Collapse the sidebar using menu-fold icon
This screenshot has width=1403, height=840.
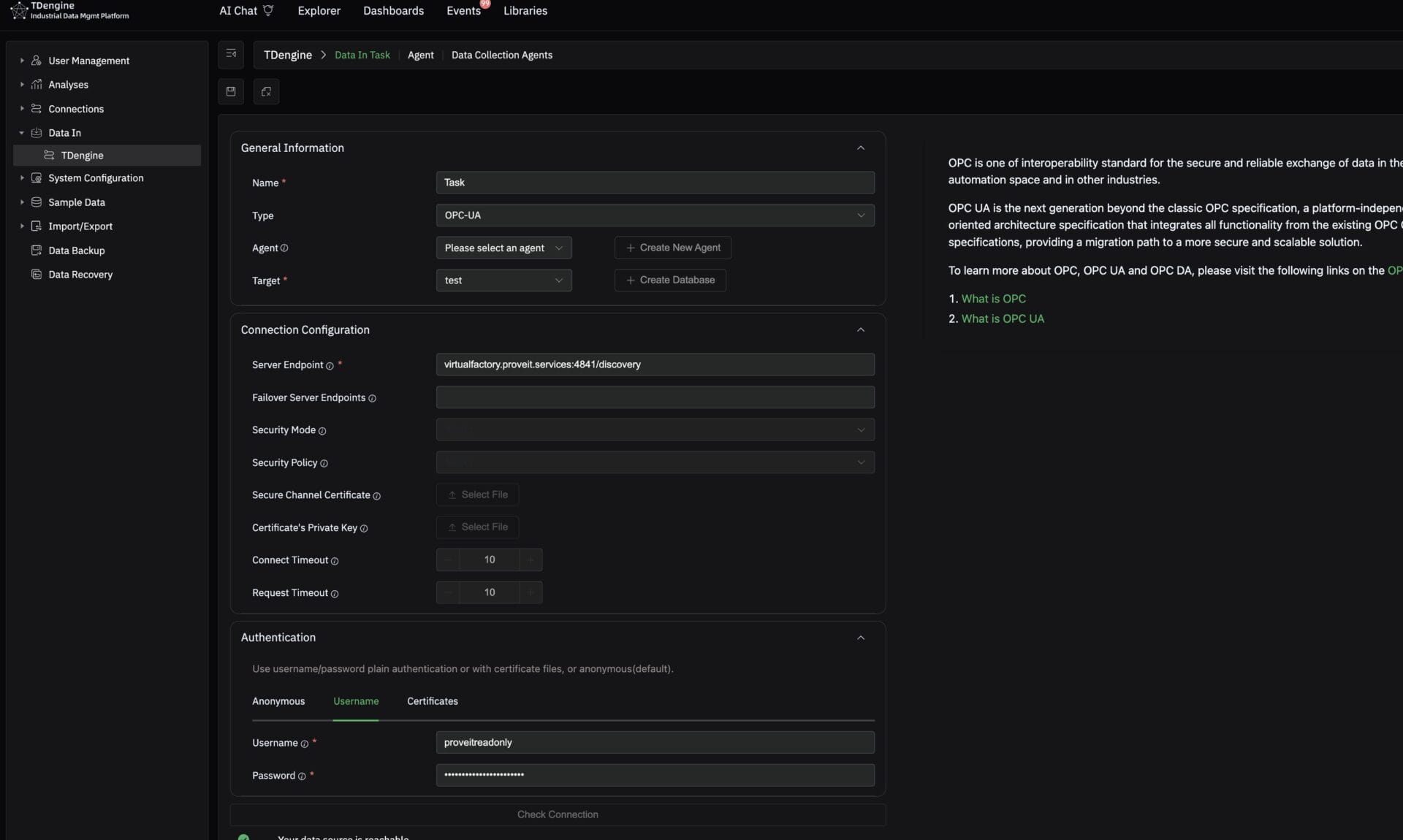231,54
